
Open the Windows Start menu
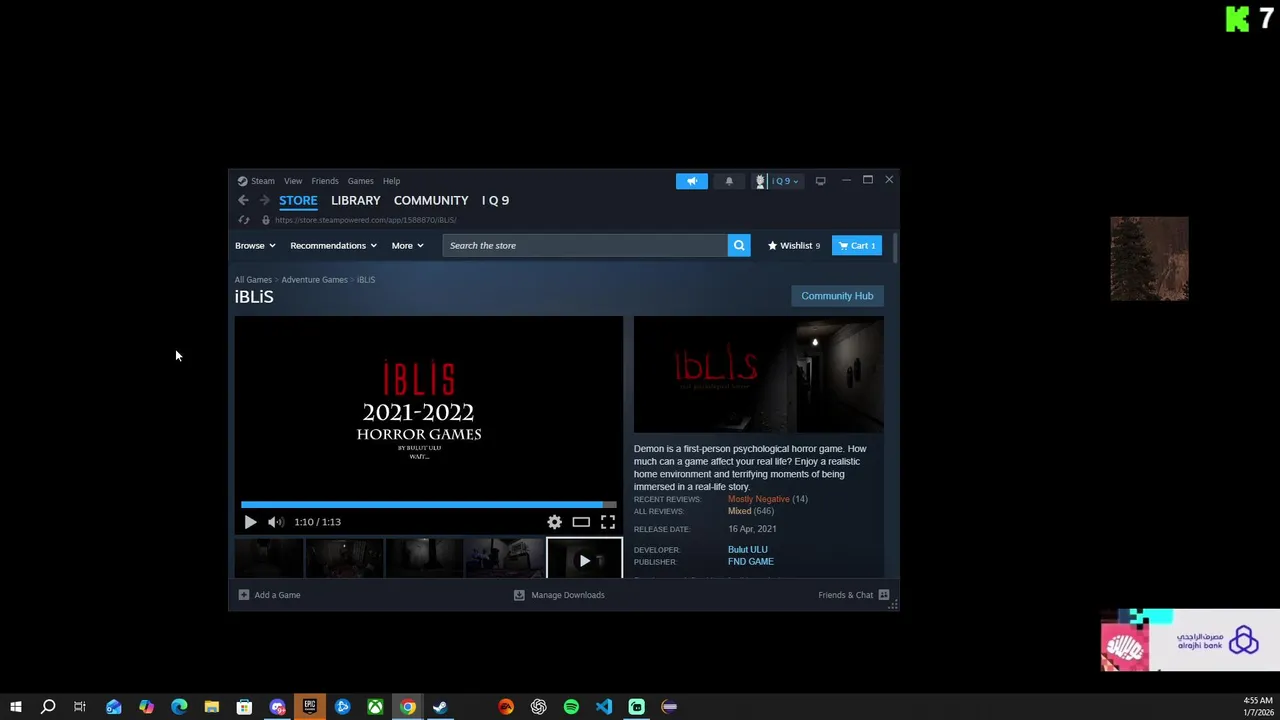point(16,707)
